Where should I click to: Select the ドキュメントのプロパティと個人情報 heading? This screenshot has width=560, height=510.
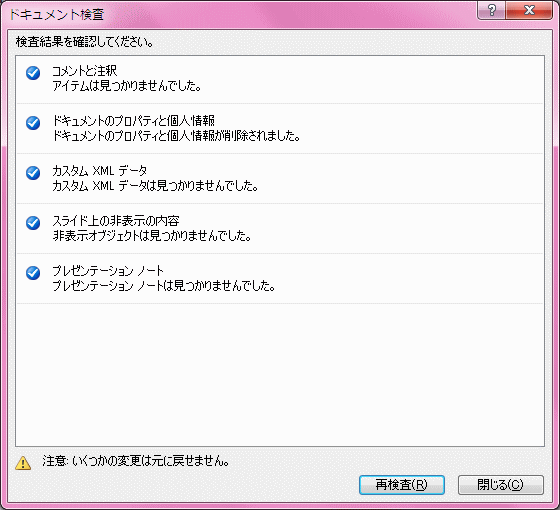coord(134,121)
